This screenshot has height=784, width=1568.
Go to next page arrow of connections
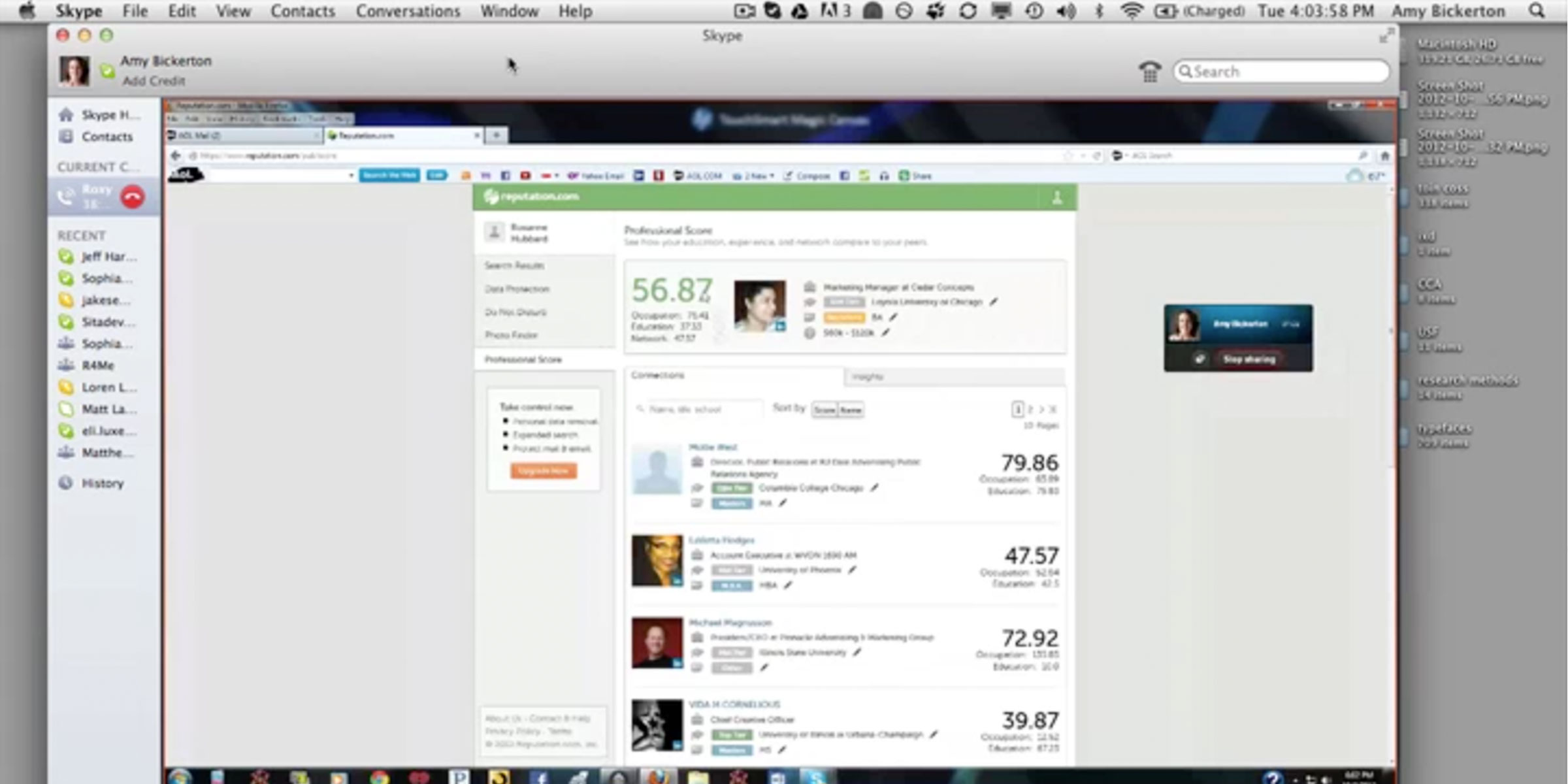click(1041, 410)
